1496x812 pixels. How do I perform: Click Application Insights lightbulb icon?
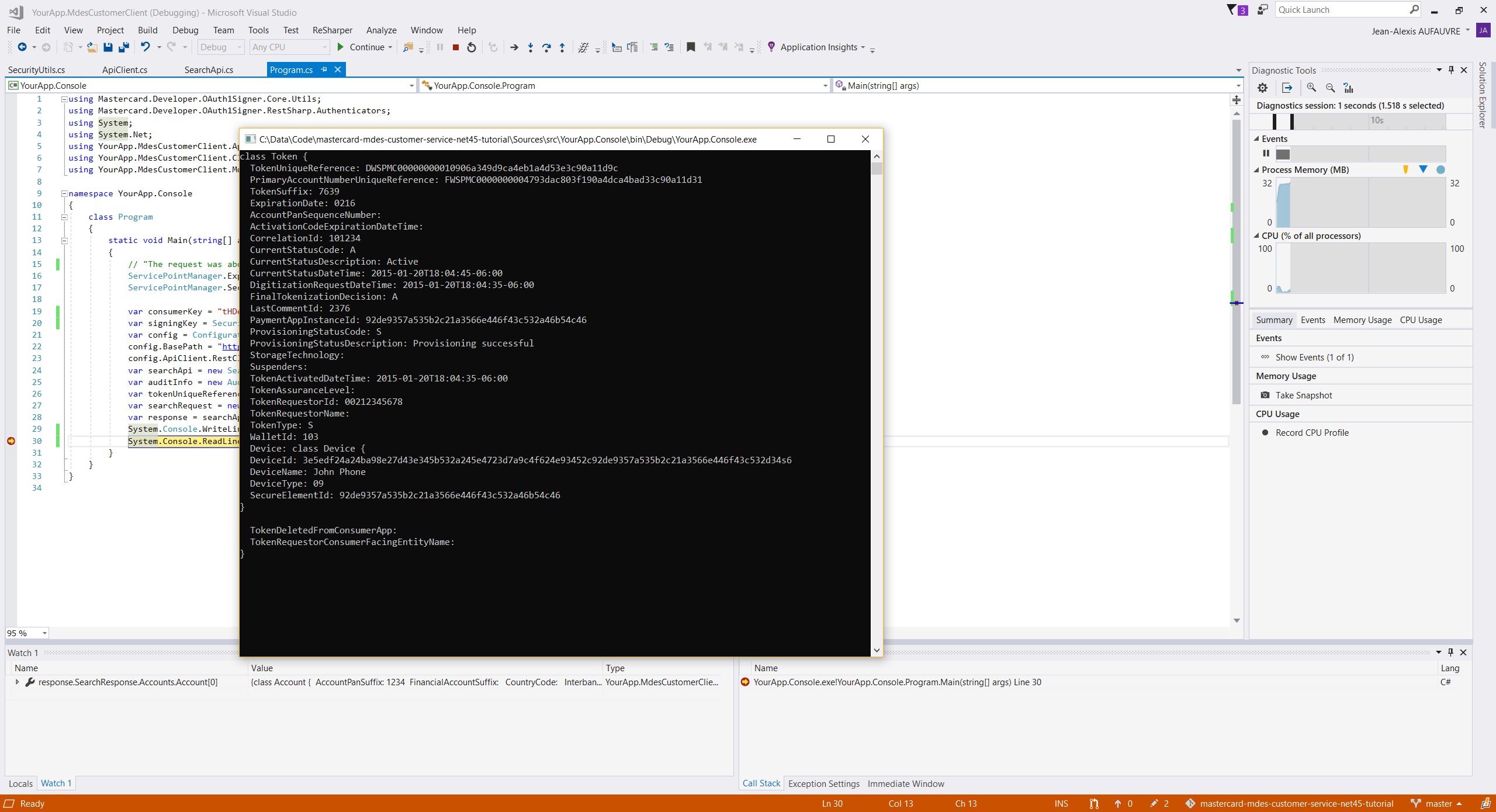pyautogui.click(x=771, y=47)
